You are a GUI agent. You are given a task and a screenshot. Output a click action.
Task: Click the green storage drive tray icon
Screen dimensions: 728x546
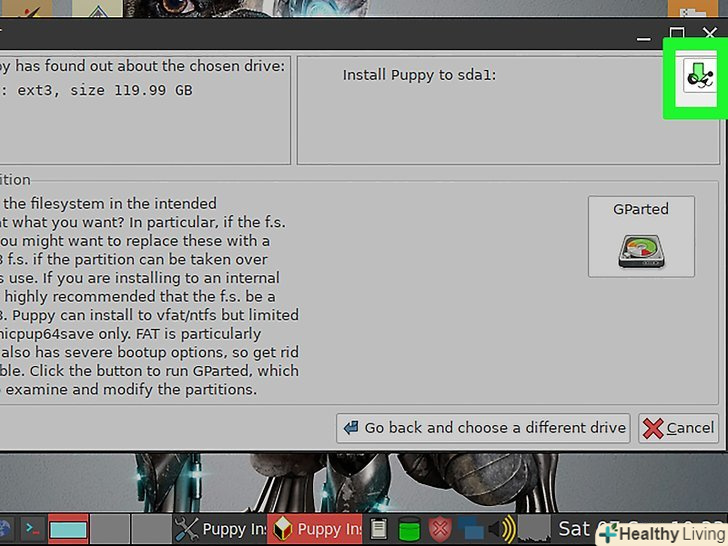(x=409, y=529)
